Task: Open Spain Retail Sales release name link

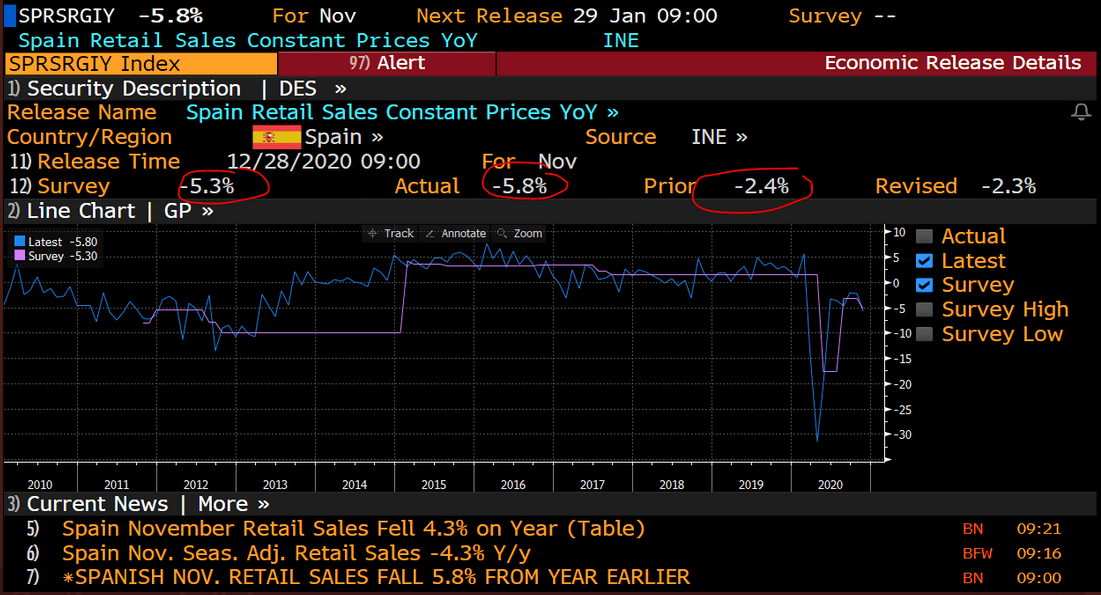Action: point(402,112)
